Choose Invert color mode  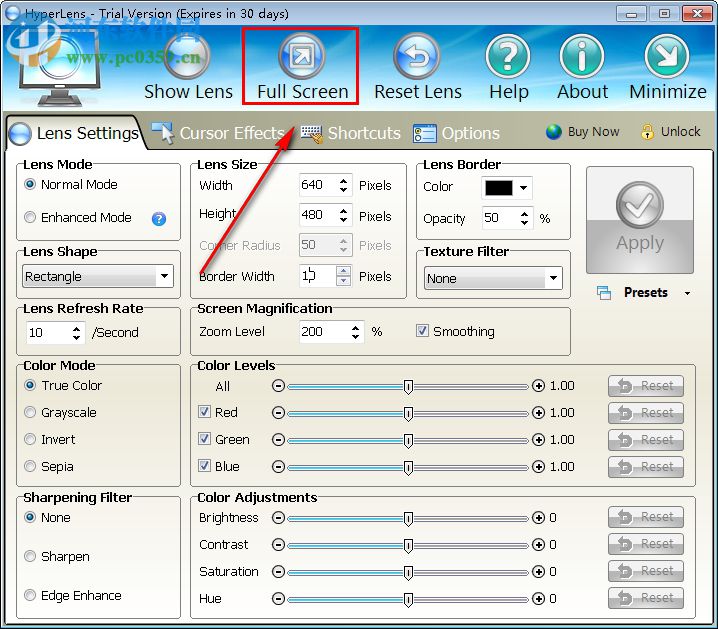point(30,439)
